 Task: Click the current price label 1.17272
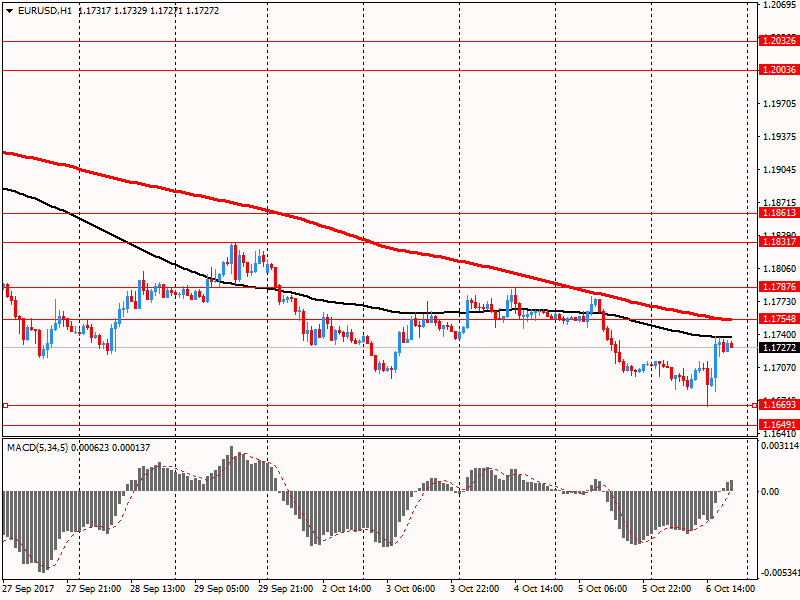(779, 348)
